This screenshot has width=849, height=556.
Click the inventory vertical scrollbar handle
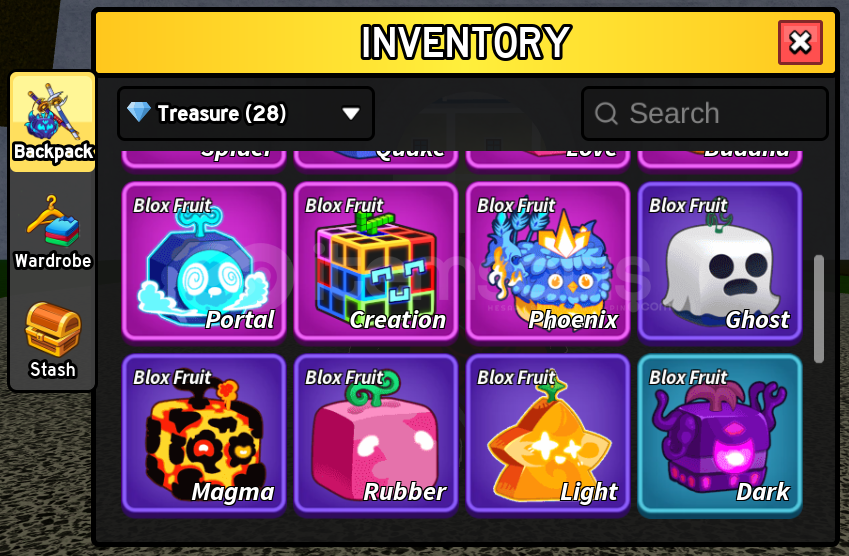click(x=819, y=309)
